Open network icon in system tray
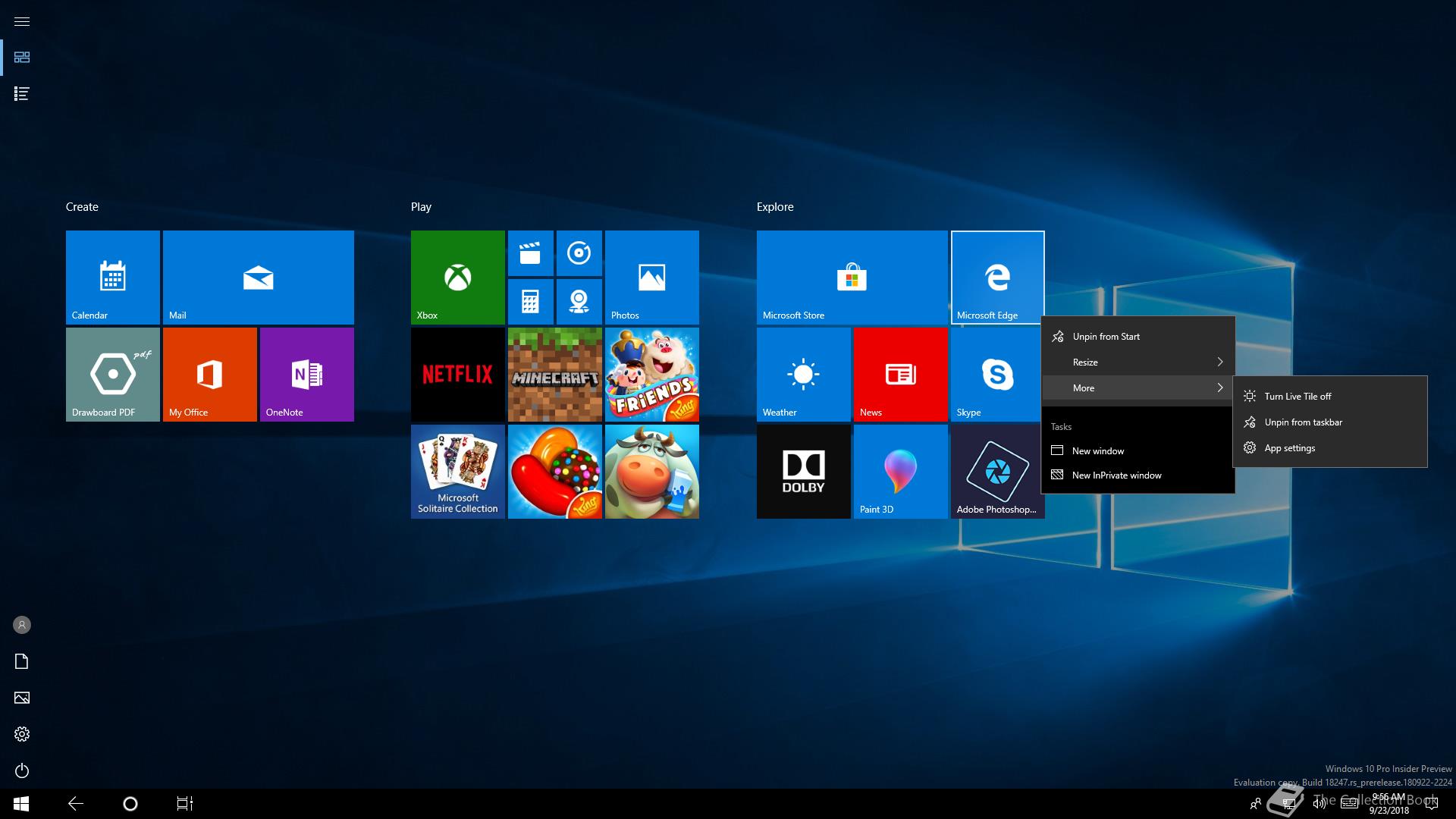This screenshot has height=819, width=1456. click(x=1288, y=804)
